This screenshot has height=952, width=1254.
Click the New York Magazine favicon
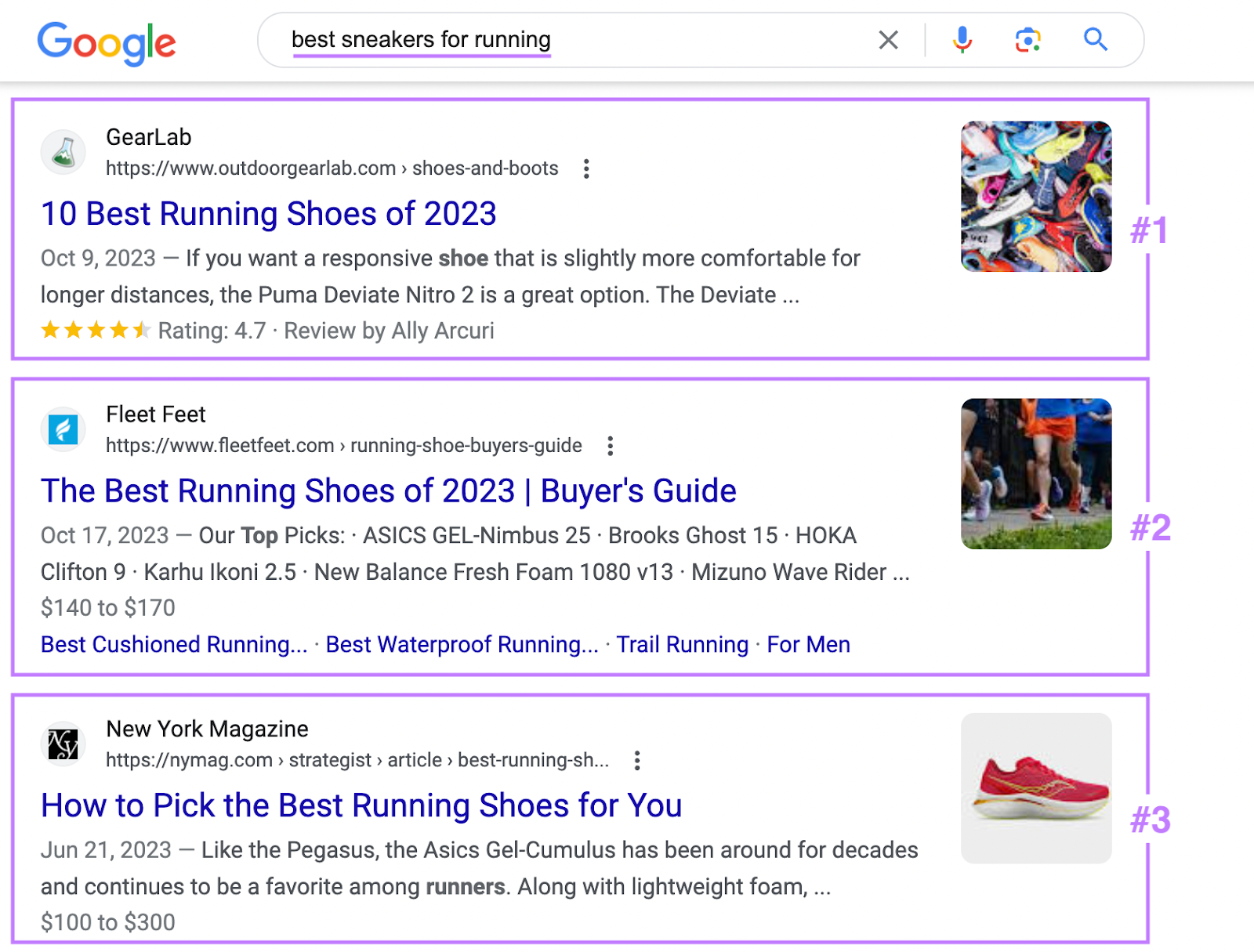63,743
